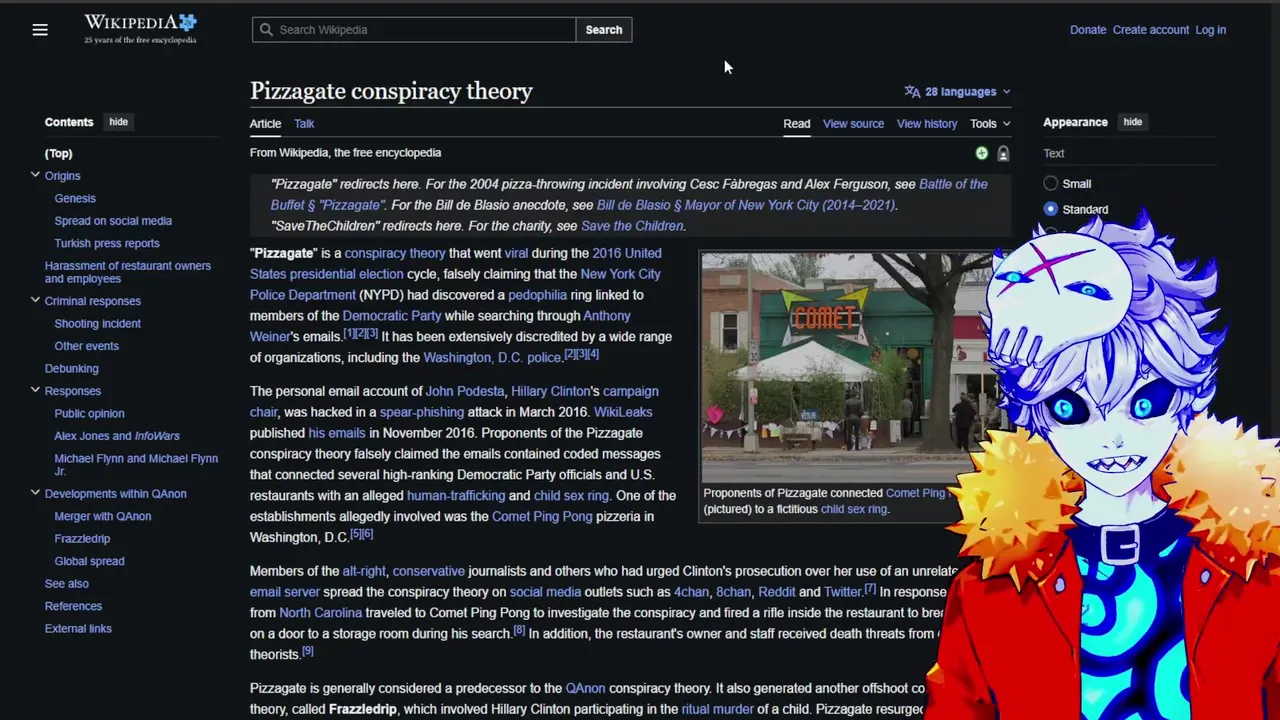Click the Wikipedia logo

point(140,29)
